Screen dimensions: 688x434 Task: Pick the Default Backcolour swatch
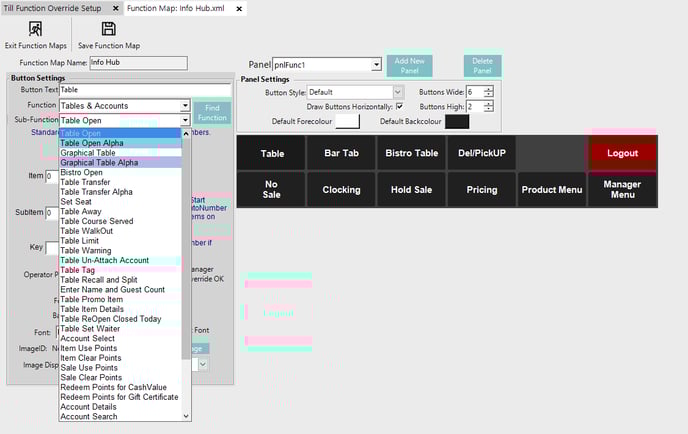click(x=457, y=121)
